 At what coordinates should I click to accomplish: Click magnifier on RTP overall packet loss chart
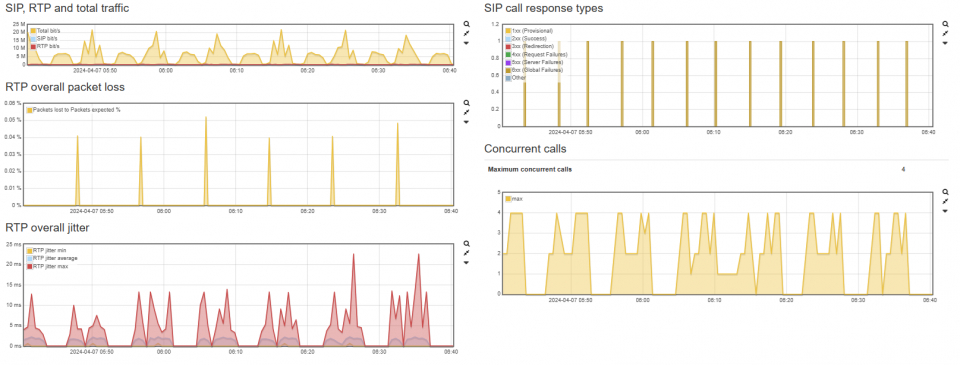(x=466, y=103)
